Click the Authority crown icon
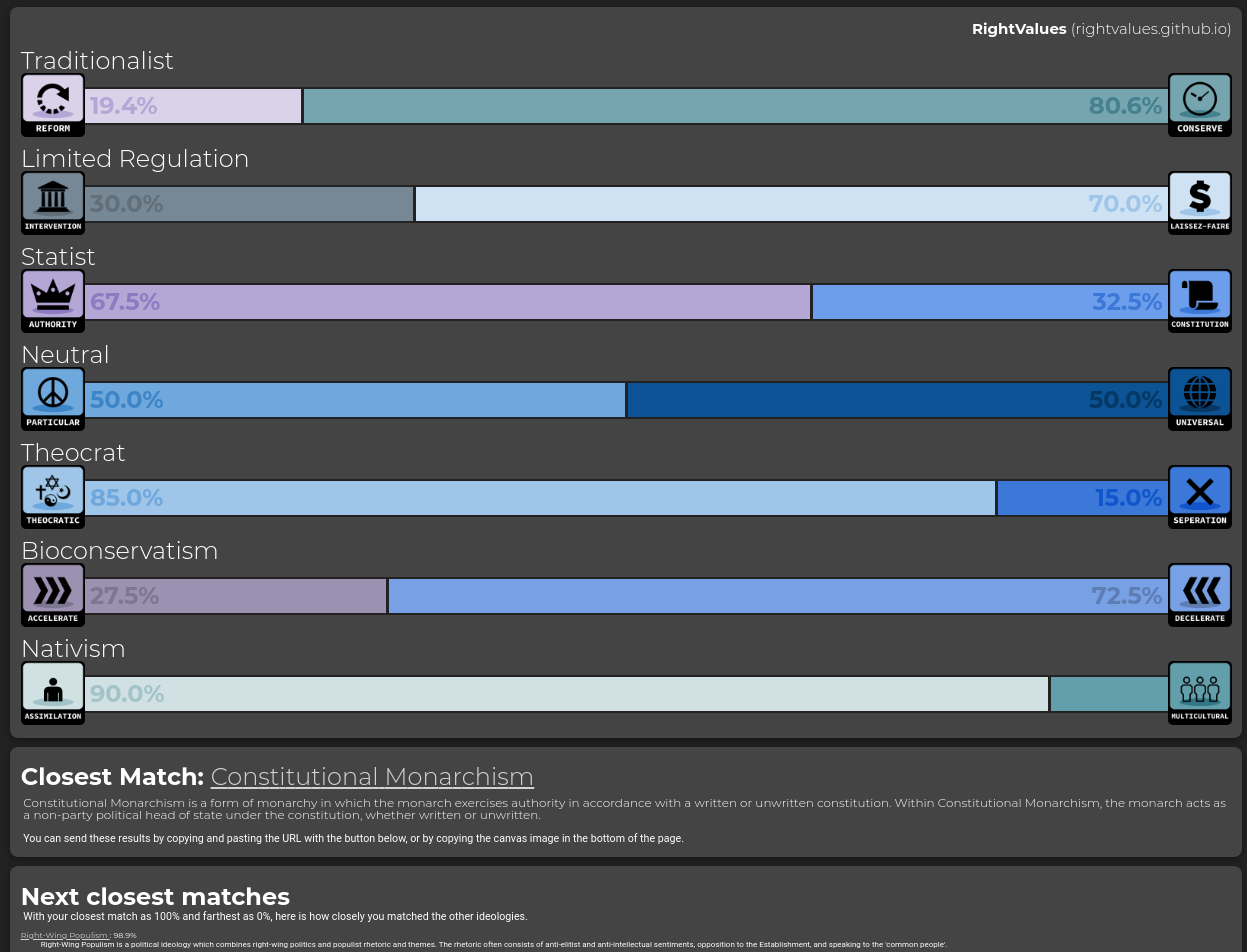The width and height of the screenshot is (1247, 952). pos(52,295)
